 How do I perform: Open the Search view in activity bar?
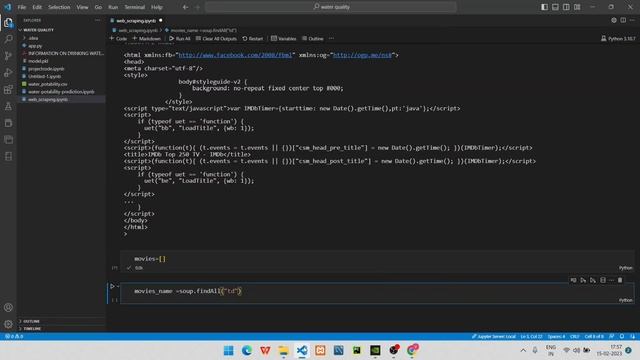(x=8, y=39)
